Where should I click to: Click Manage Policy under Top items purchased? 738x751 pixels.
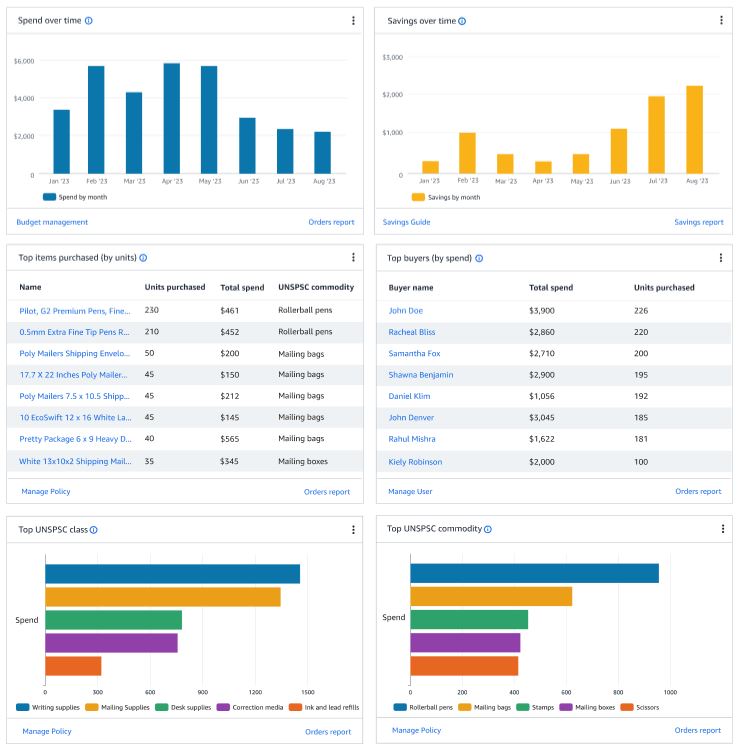click(46, 491)
